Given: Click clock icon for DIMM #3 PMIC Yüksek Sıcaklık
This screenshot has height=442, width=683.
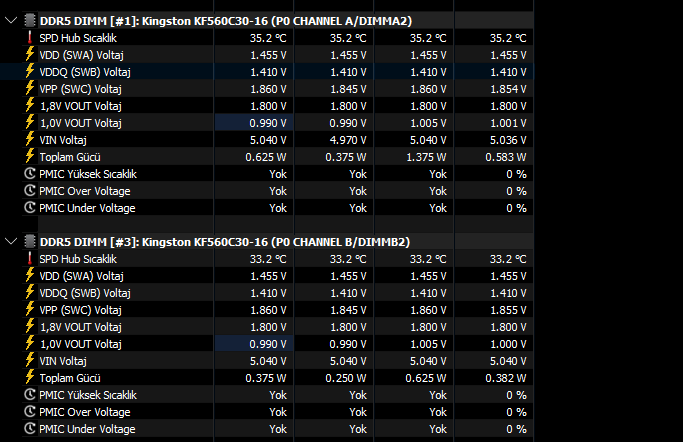Looking at the screenshot, I should point(30,394).
